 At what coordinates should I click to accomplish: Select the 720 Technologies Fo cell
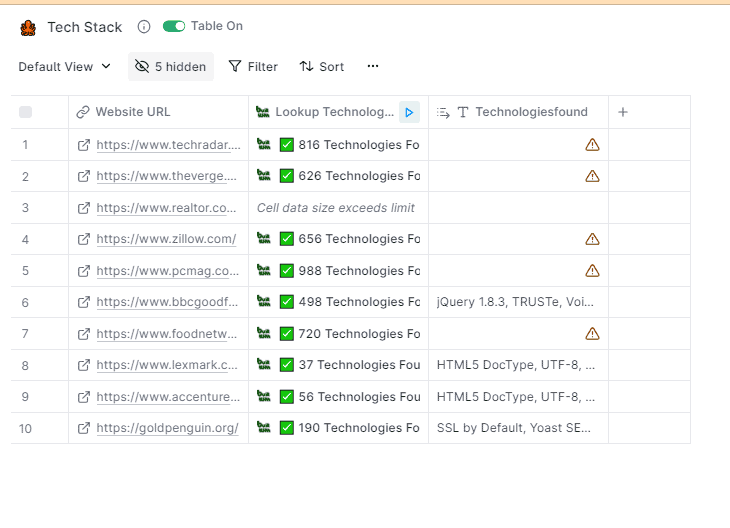pyautogui.click(x=338, y=333)
